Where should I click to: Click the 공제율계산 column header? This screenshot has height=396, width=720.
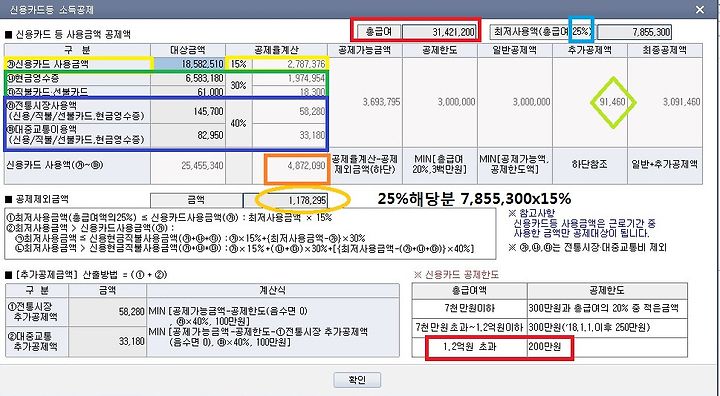click(276, 51)
